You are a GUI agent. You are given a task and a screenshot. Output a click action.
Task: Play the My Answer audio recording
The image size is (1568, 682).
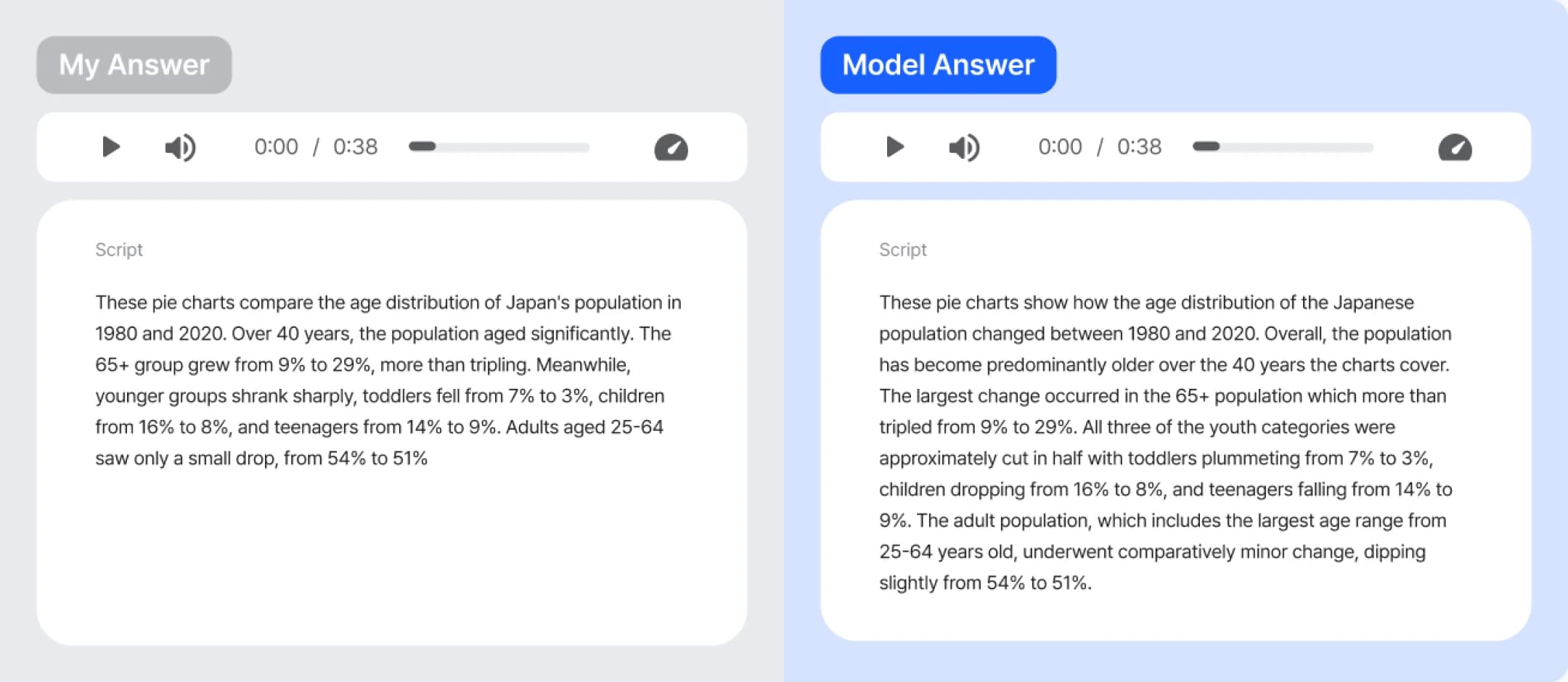(x=110, y=147)
